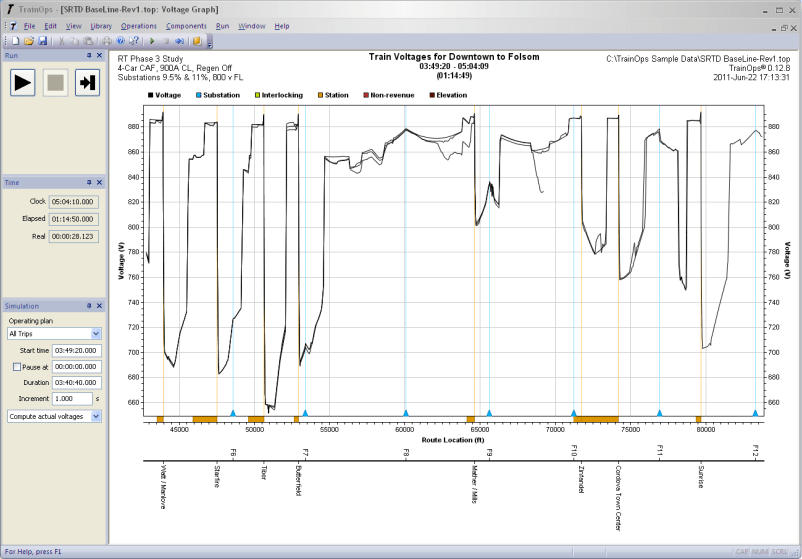Close the Simulation panel

coord(99,305)
